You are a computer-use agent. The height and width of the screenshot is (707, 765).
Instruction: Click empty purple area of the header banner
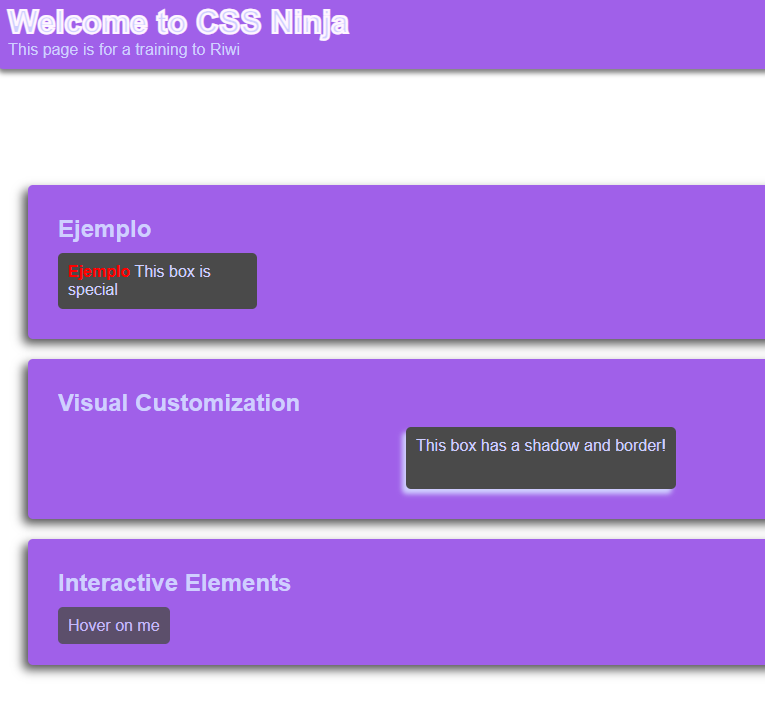coord(560,35)
